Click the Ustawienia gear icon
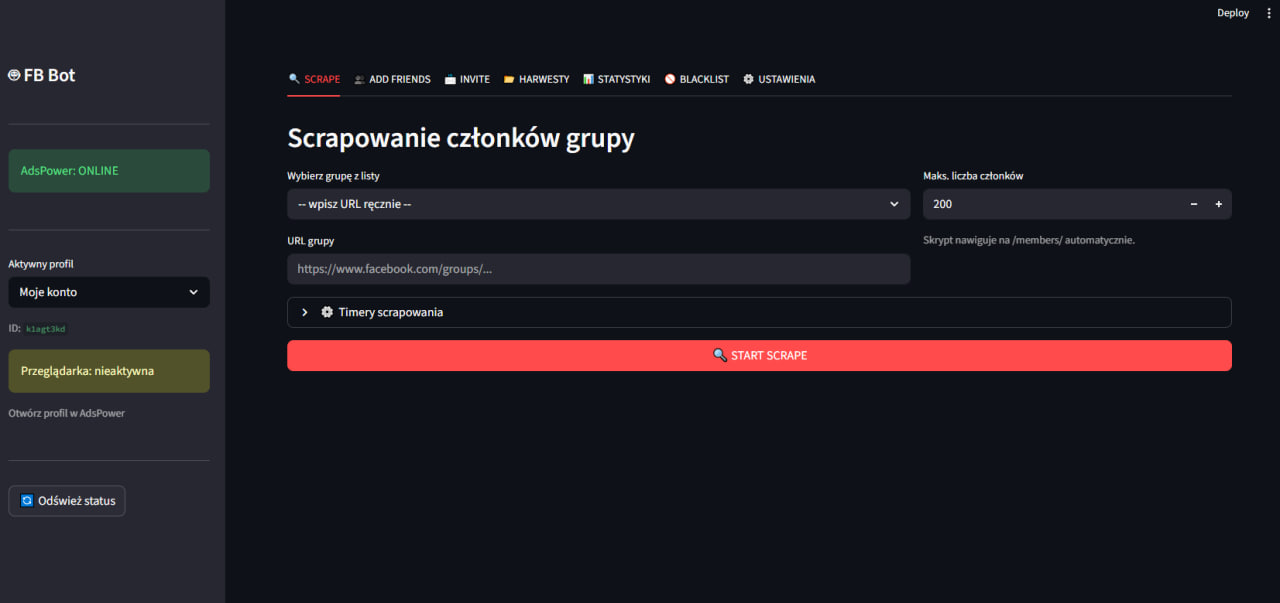Screen dimensions: 1280x603 (748, 79)
